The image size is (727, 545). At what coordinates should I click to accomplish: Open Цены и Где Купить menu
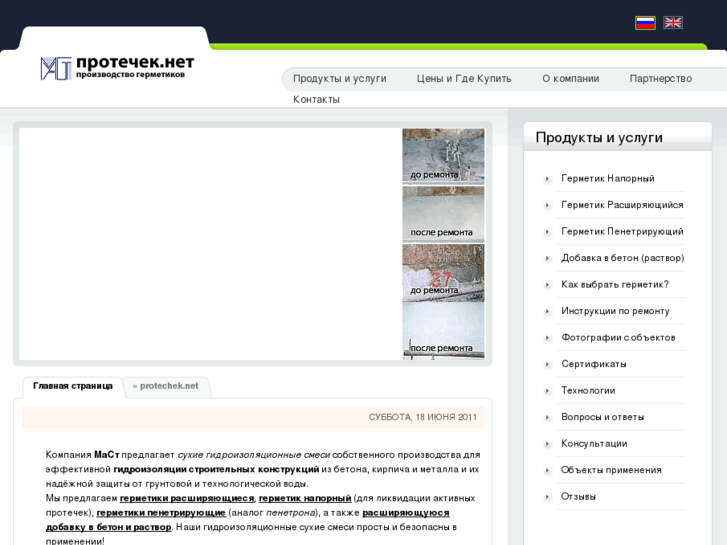(464, 78)
